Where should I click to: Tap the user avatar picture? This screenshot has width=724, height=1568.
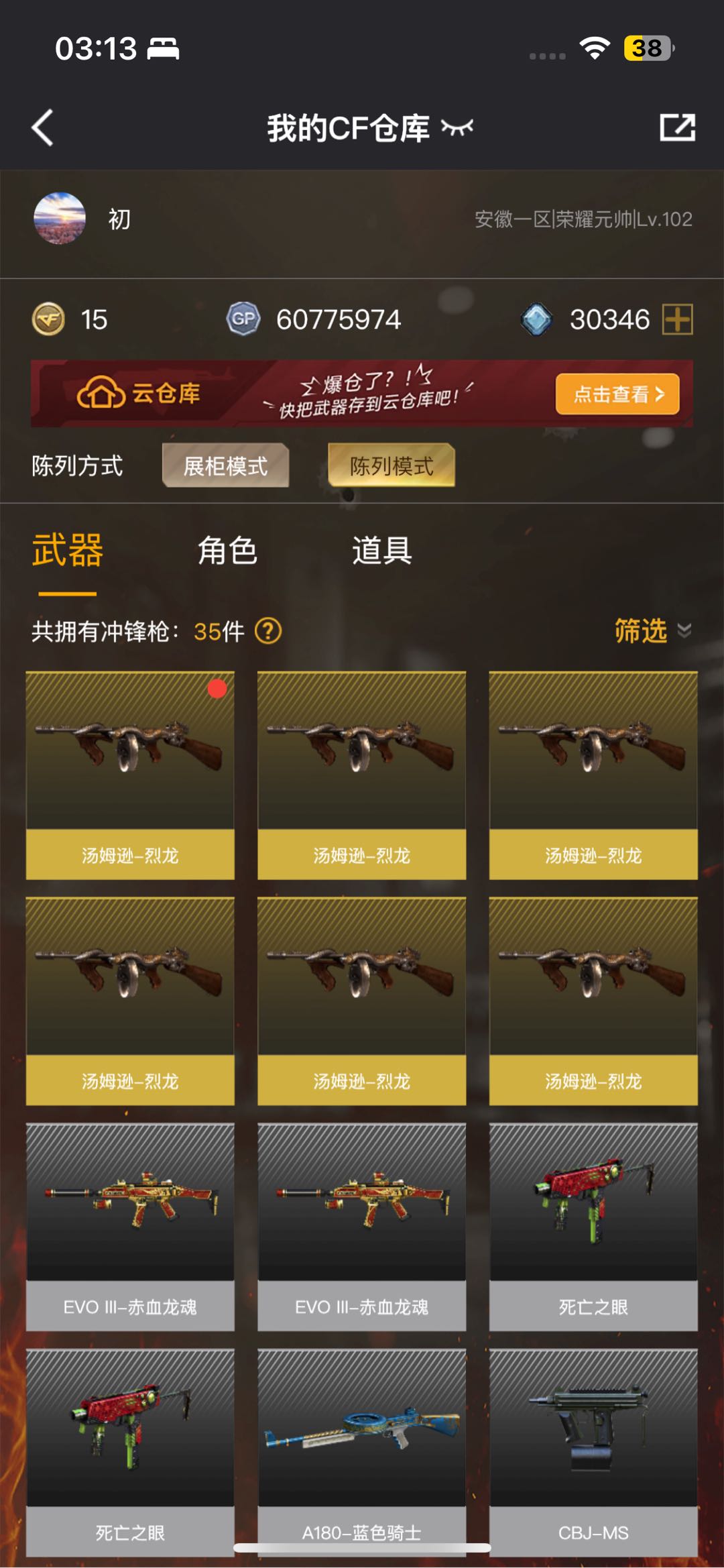[x=60, y=219]
